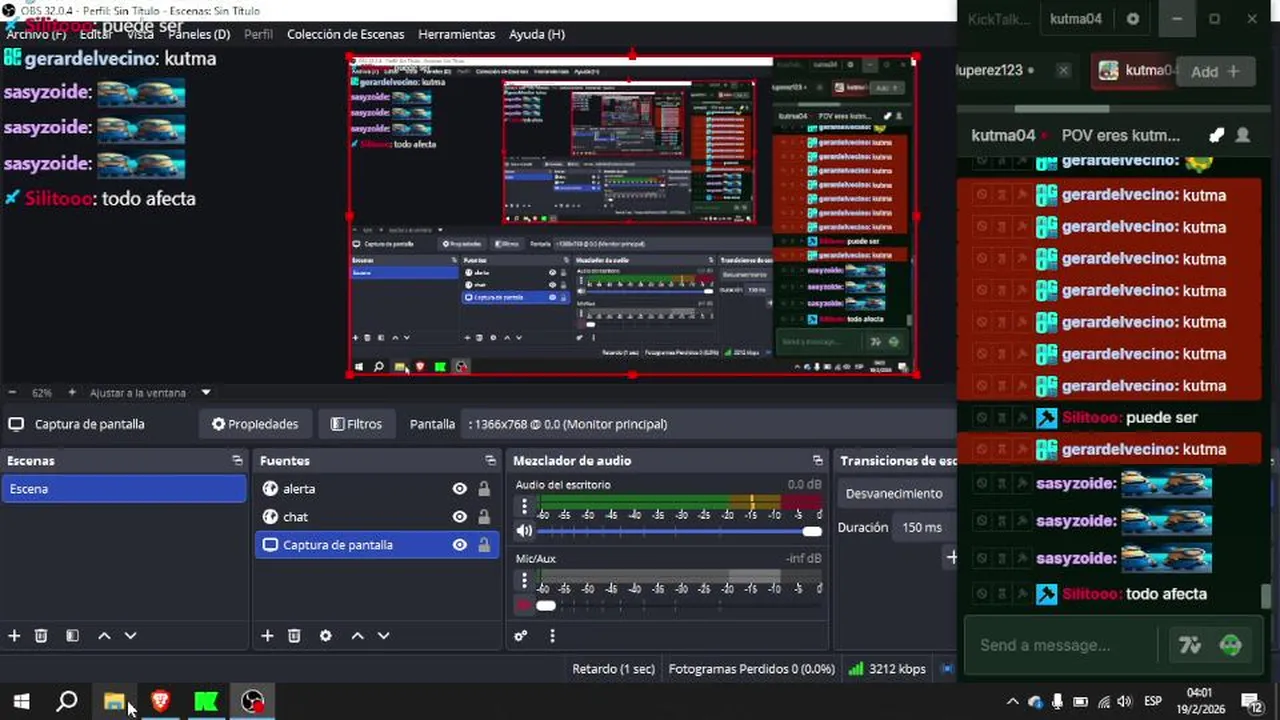
Task: Select Escena in scenes list
Action: click(124, 489)
